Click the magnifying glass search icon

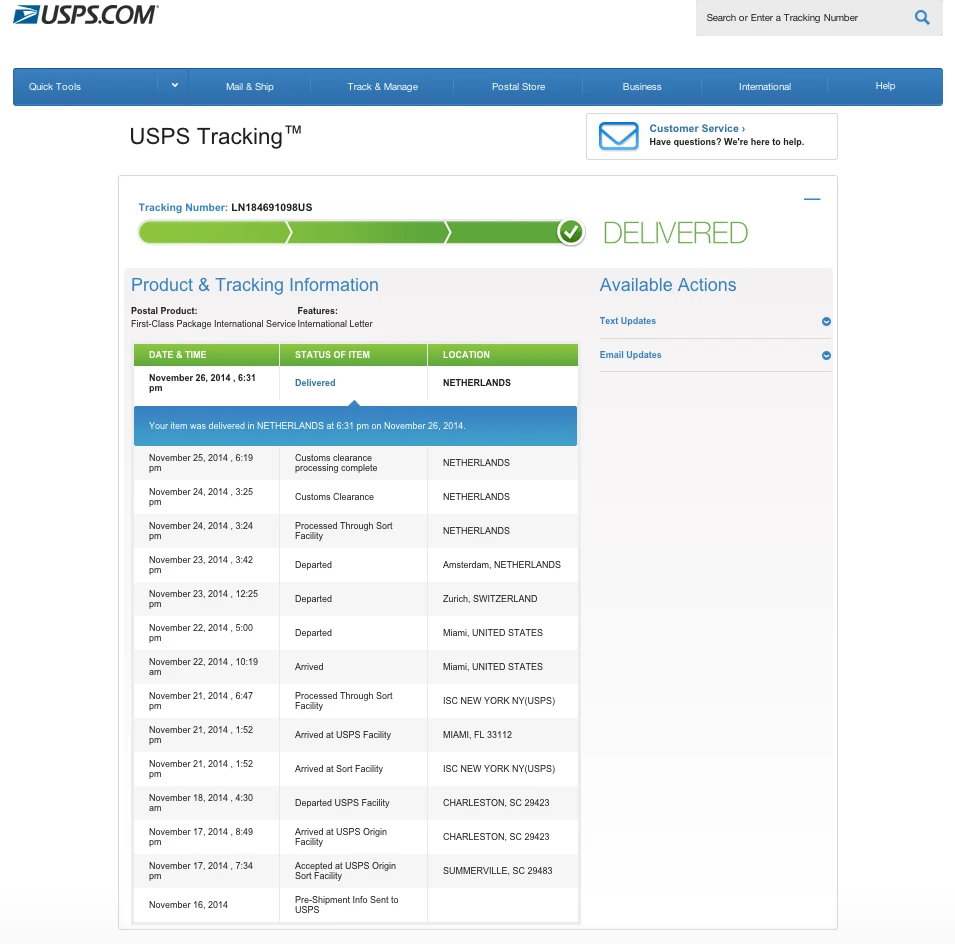point(922,18)
